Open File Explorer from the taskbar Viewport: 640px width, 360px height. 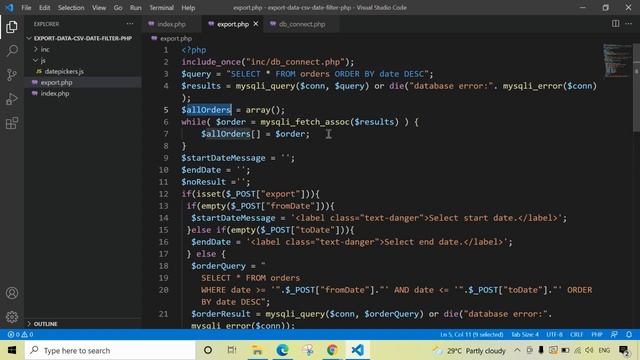click(257, 350)
